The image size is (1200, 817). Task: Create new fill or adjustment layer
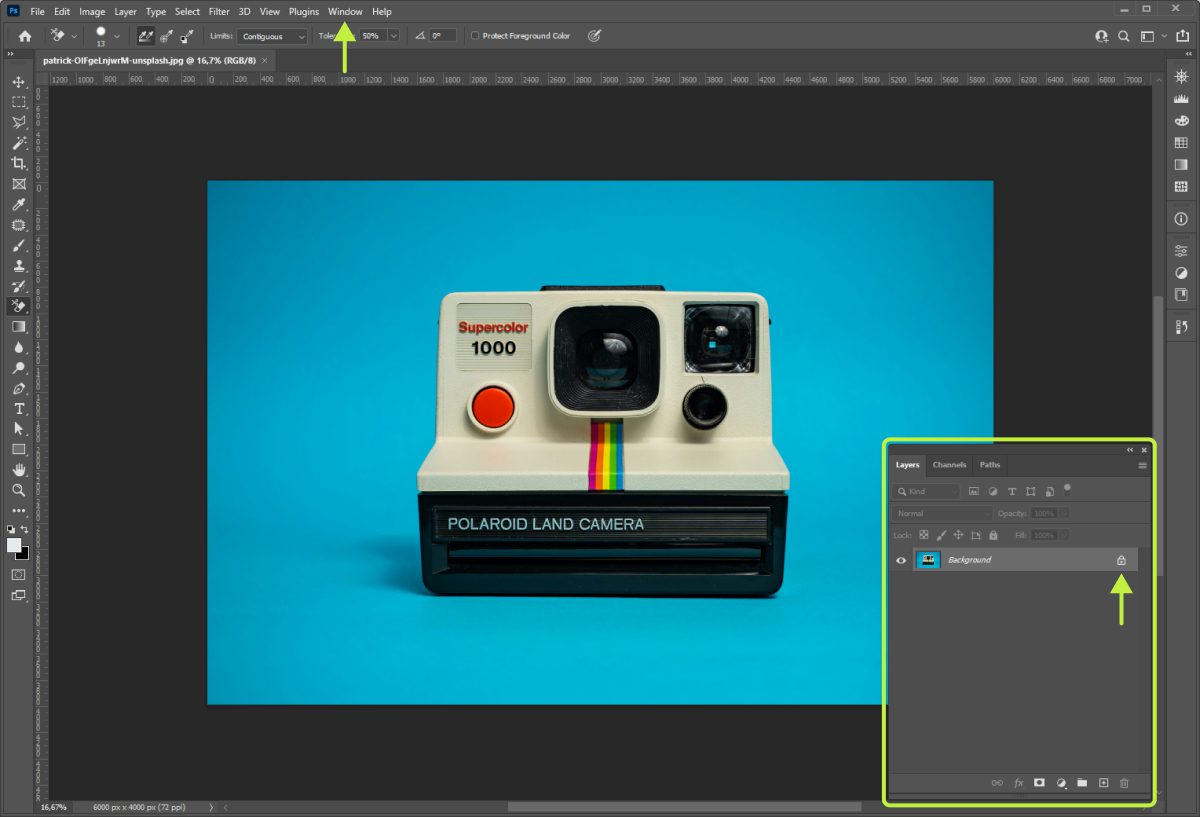click(1061, 783)
